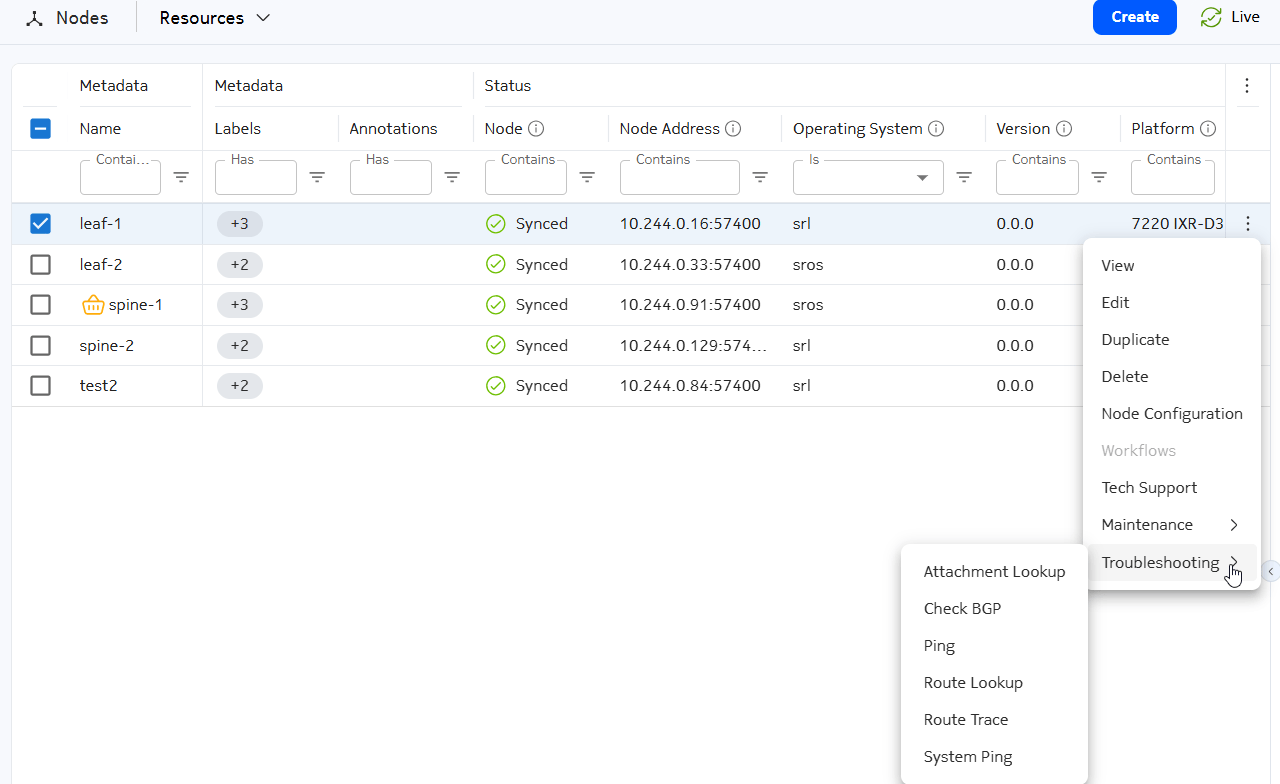Click the +3 labels chip for spine-1
Screen dimensions: 1280x784
tap(240, 305)
